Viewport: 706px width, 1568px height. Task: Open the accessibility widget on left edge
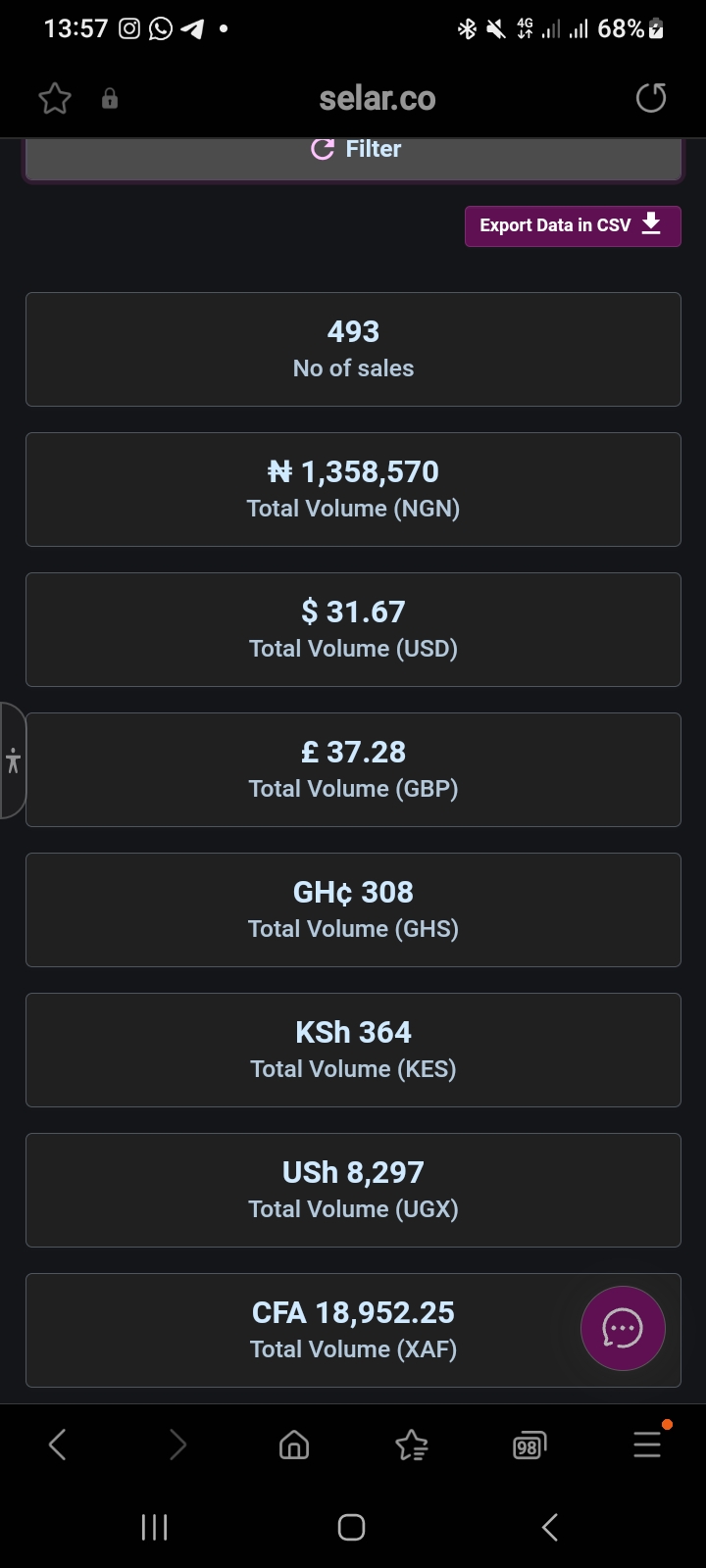[x=13, y=760]
